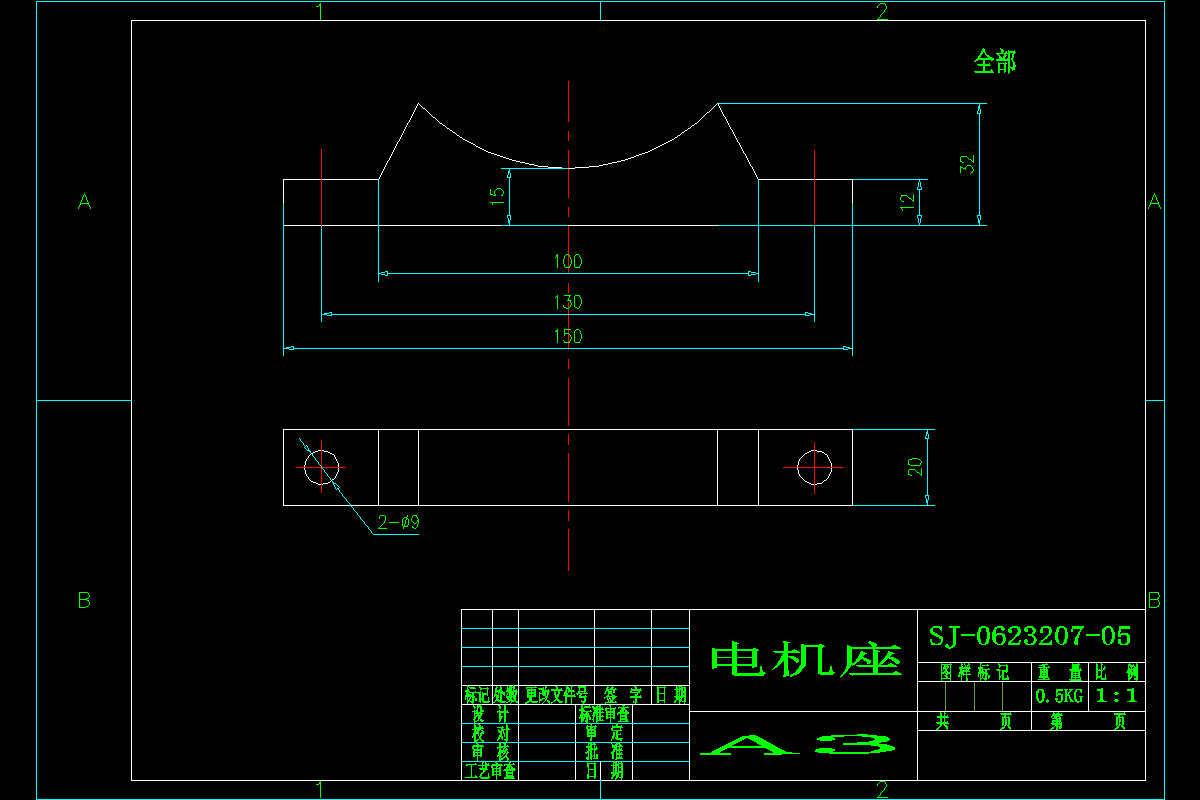Select the 设计 row label

(x=491, y=714)
